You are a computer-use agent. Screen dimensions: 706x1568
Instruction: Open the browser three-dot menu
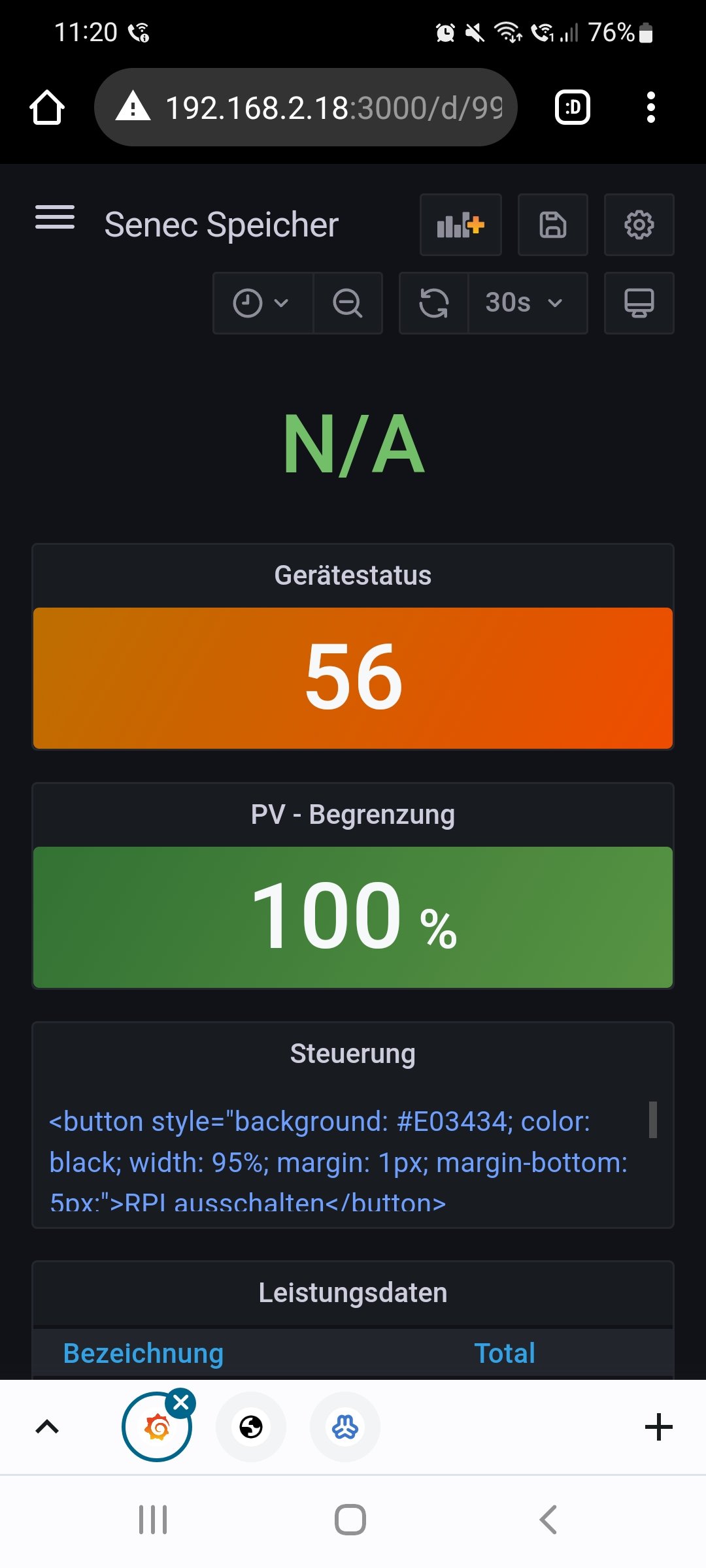650,107
